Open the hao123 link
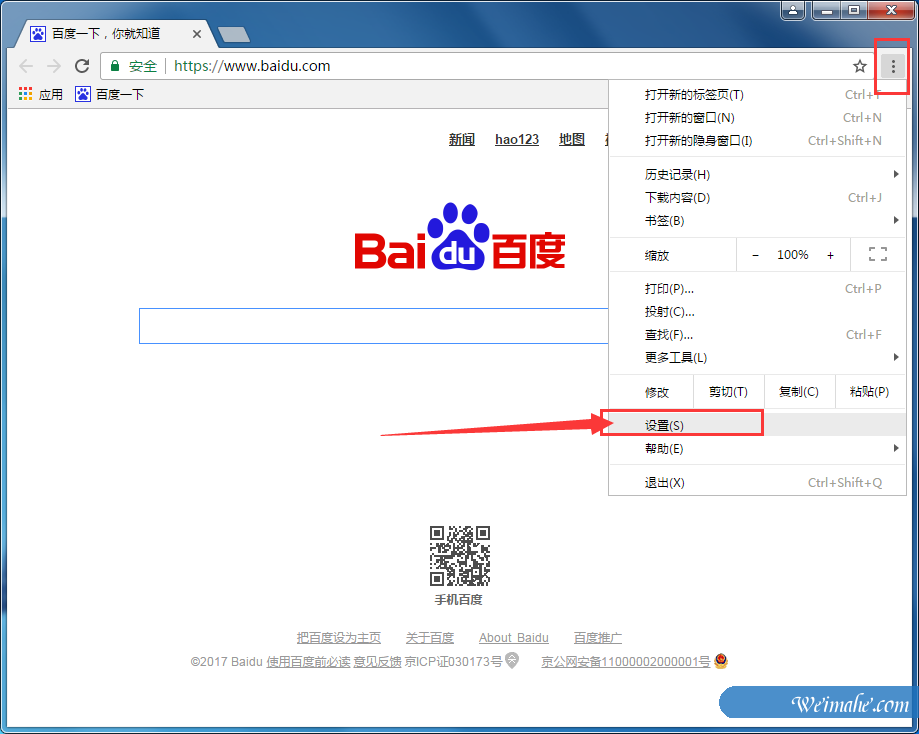The height and width of the screenshot is (734, 919). click(516, 139)
